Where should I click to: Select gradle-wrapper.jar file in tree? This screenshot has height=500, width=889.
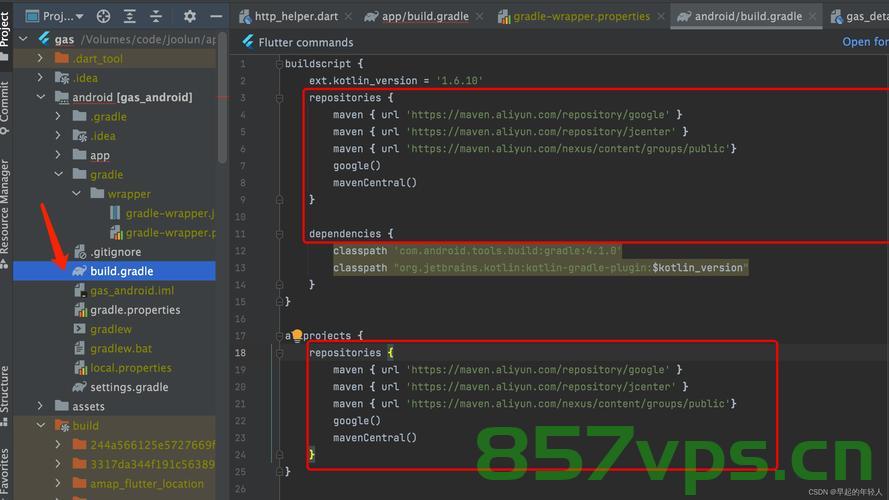163,213
